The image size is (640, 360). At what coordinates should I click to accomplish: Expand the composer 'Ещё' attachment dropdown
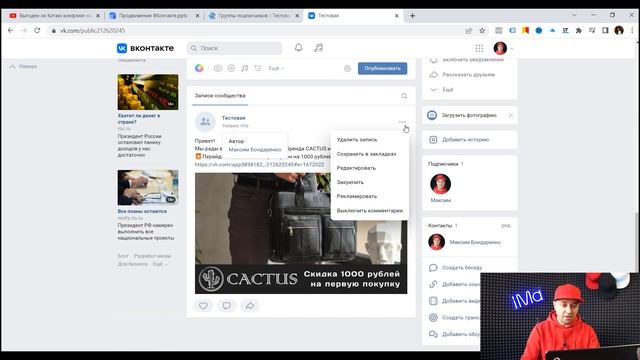coord(276,68)
